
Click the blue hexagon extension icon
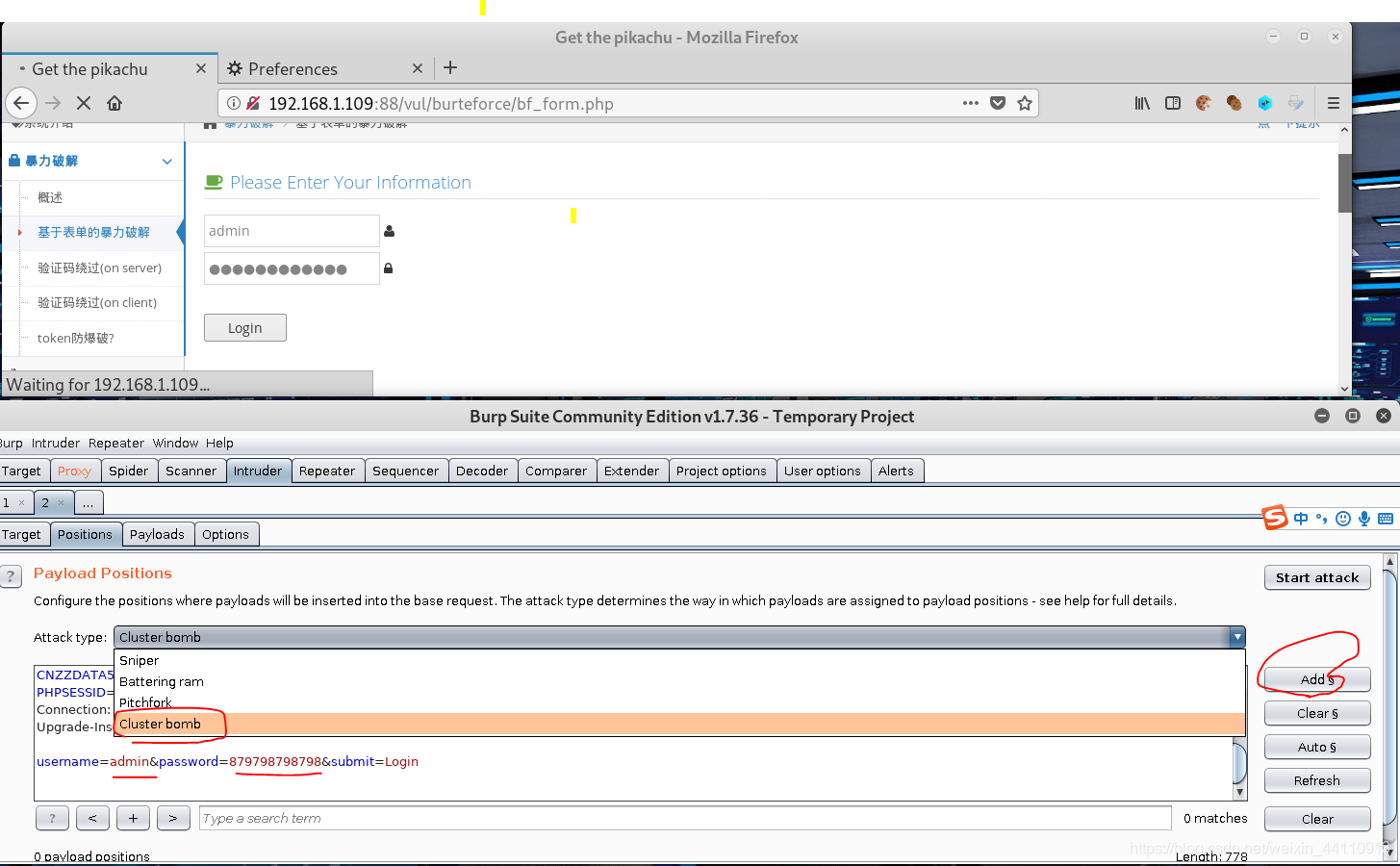coord(1265,103)
